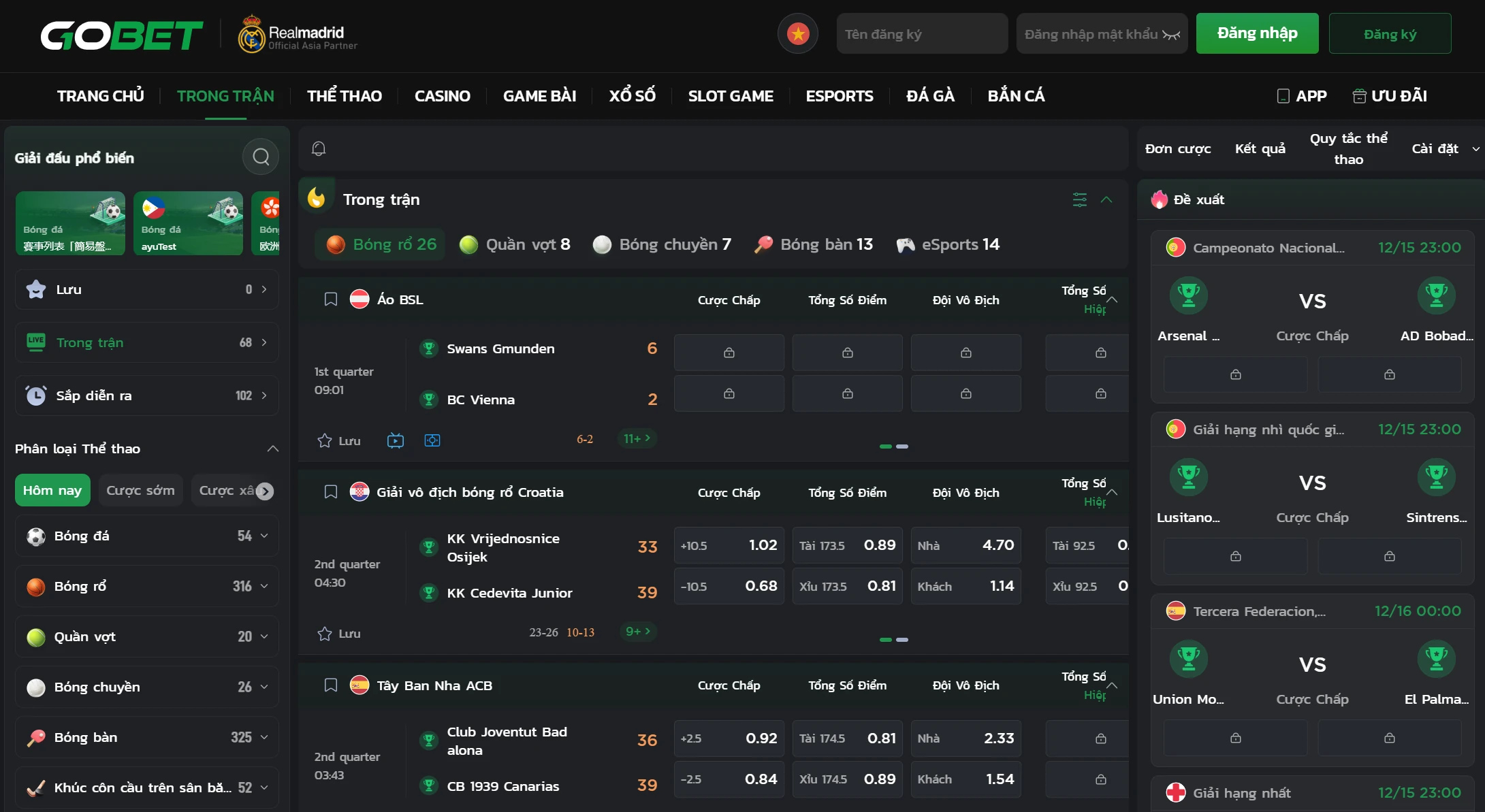
Task: Open the THỂ THAO menu
Action: pyautogui.click(x=345, y=96)
